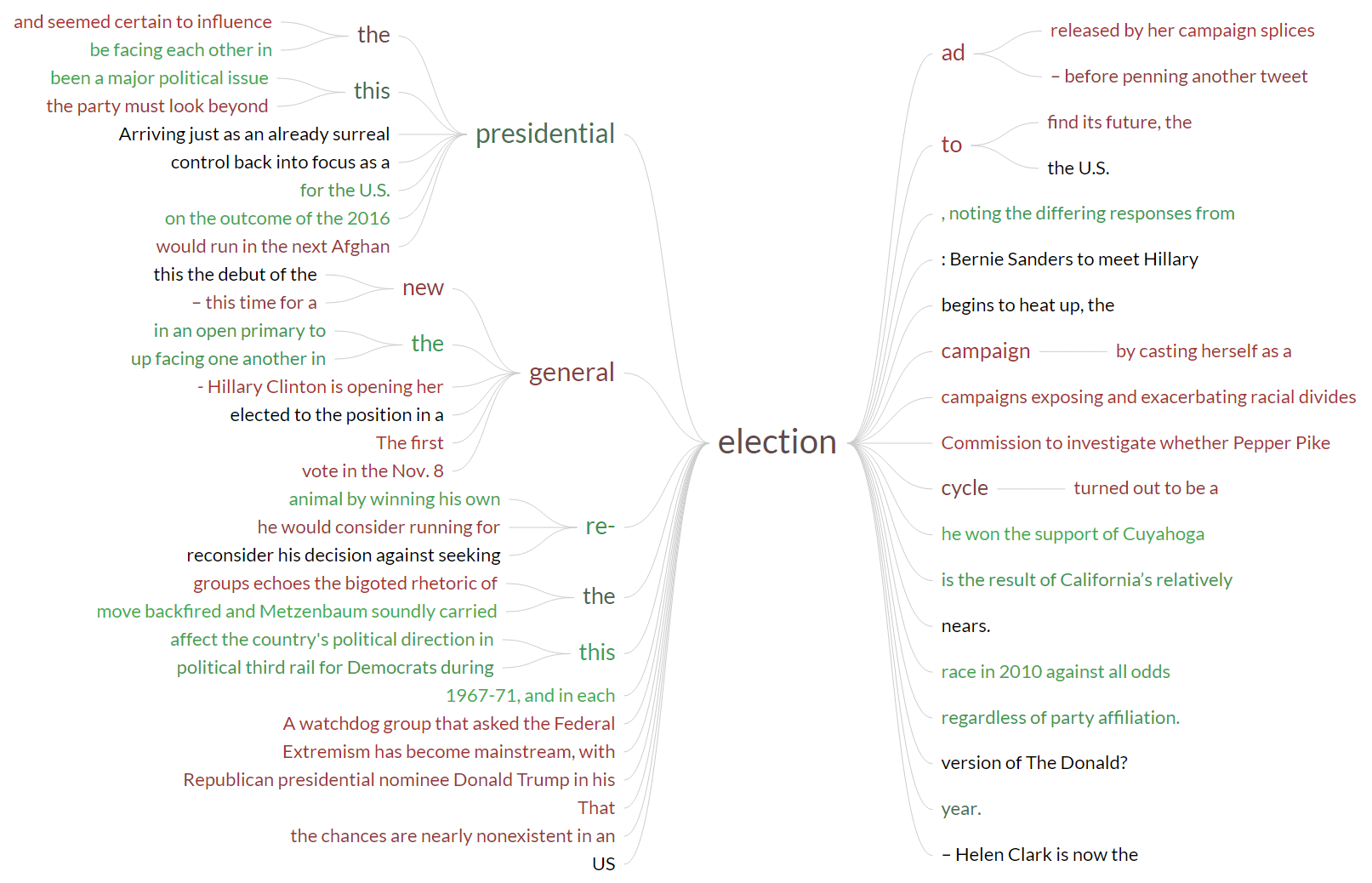Click phrase "he won the support of Cuyahoga"

(x=1073, y=534)
